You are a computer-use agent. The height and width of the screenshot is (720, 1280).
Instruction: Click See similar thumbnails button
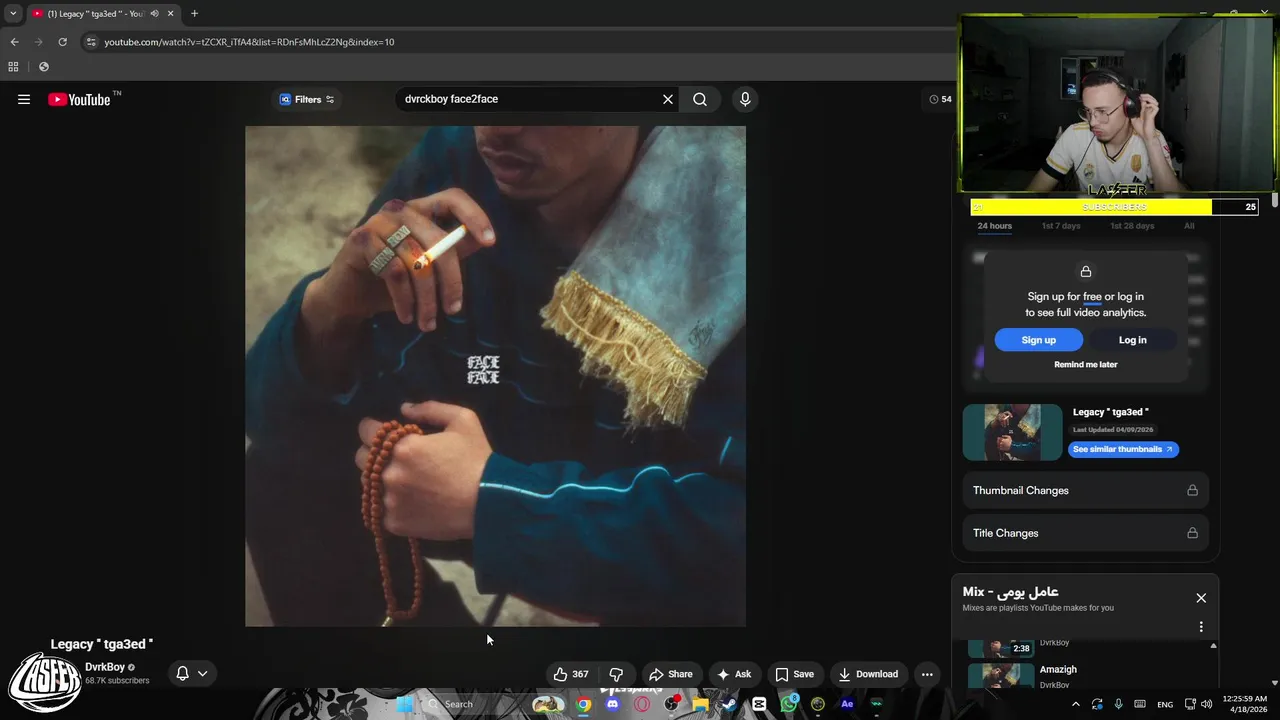(x=1123, y=449)
